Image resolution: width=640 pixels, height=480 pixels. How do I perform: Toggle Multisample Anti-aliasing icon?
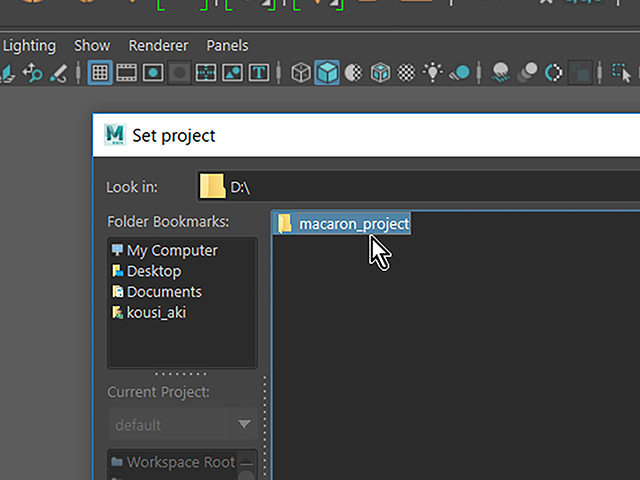553,73
